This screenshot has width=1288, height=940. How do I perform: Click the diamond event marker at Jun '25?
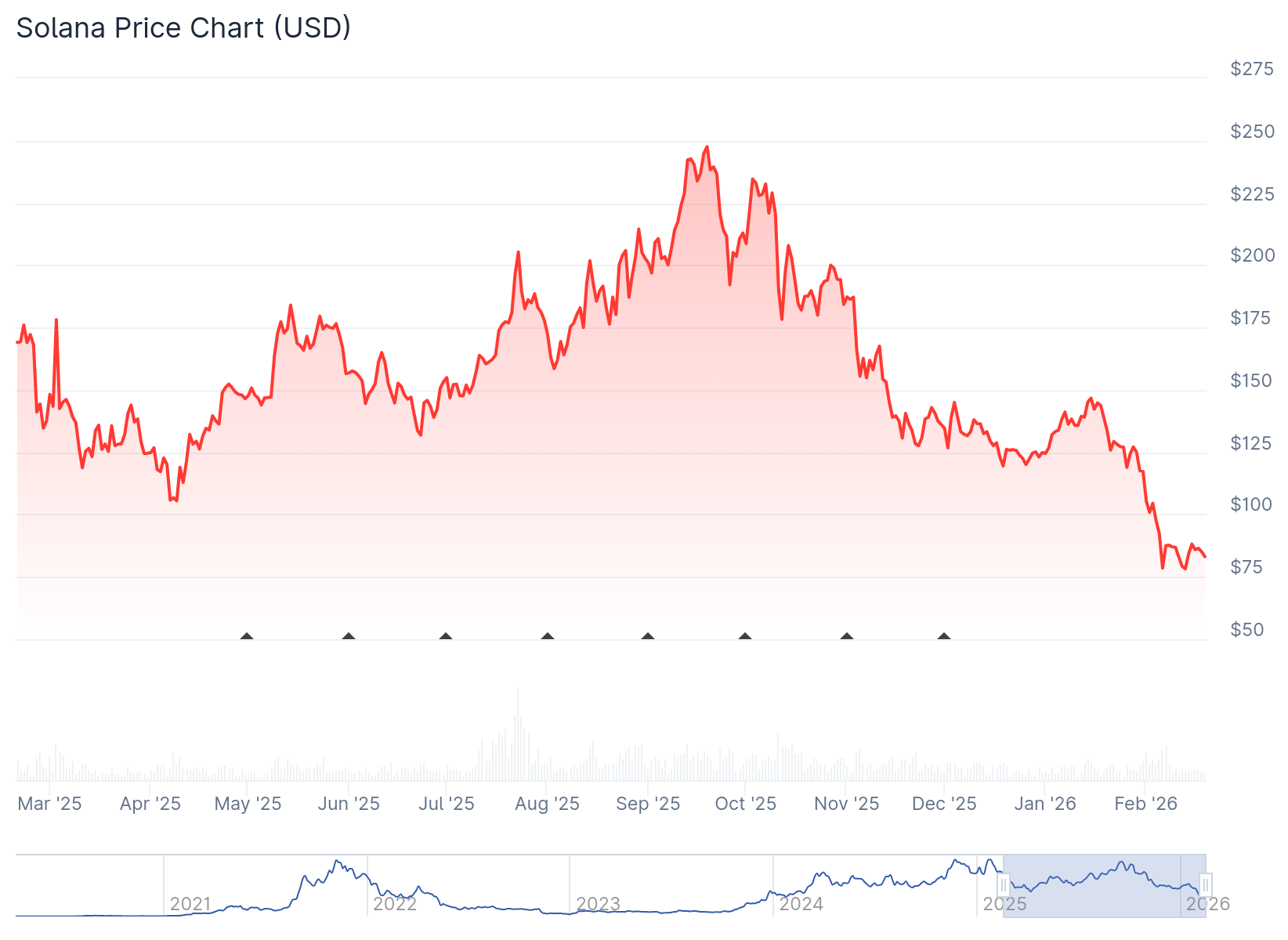pyautogui.click(x=349, y=637)
